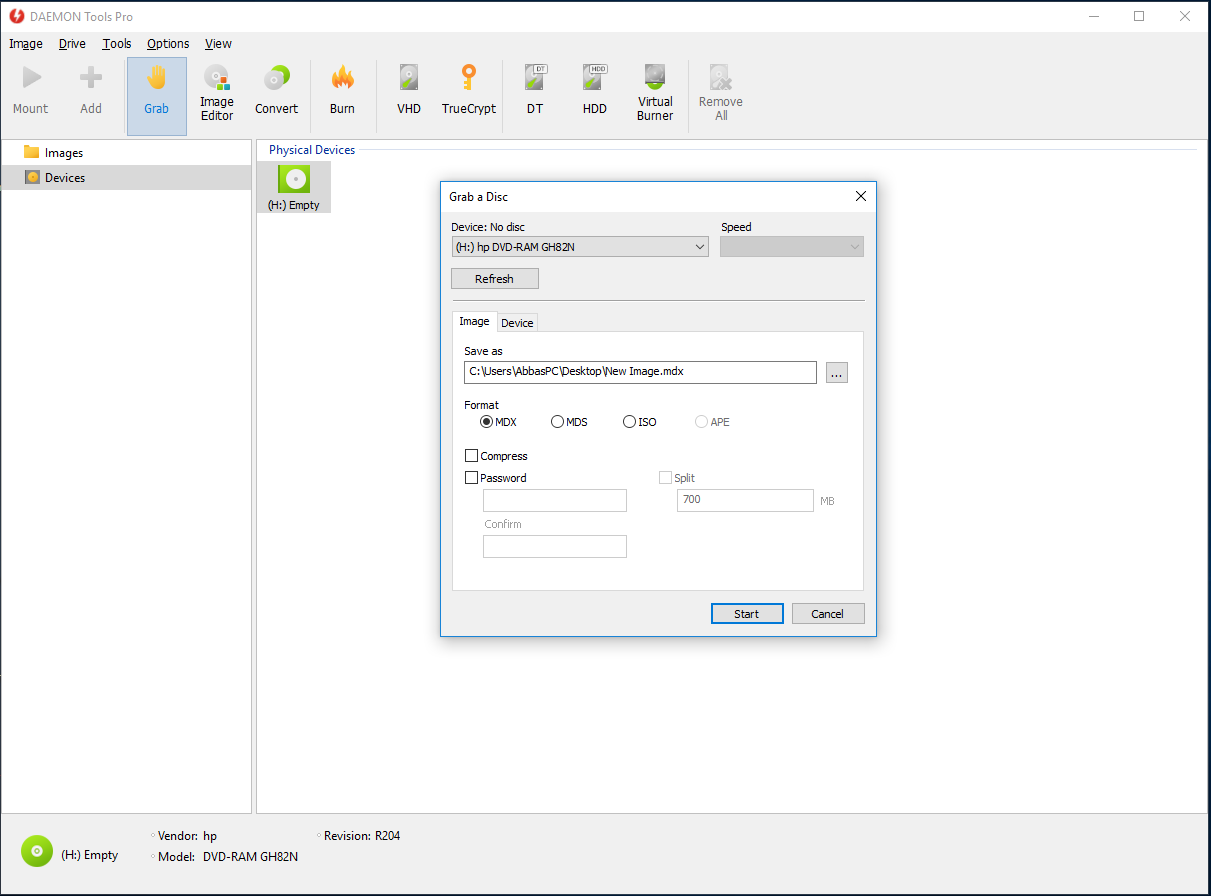Image resolution: width=1211 pixels, height=896 pixels.
Task: Click the Save as path field
Action: point(640,372)
